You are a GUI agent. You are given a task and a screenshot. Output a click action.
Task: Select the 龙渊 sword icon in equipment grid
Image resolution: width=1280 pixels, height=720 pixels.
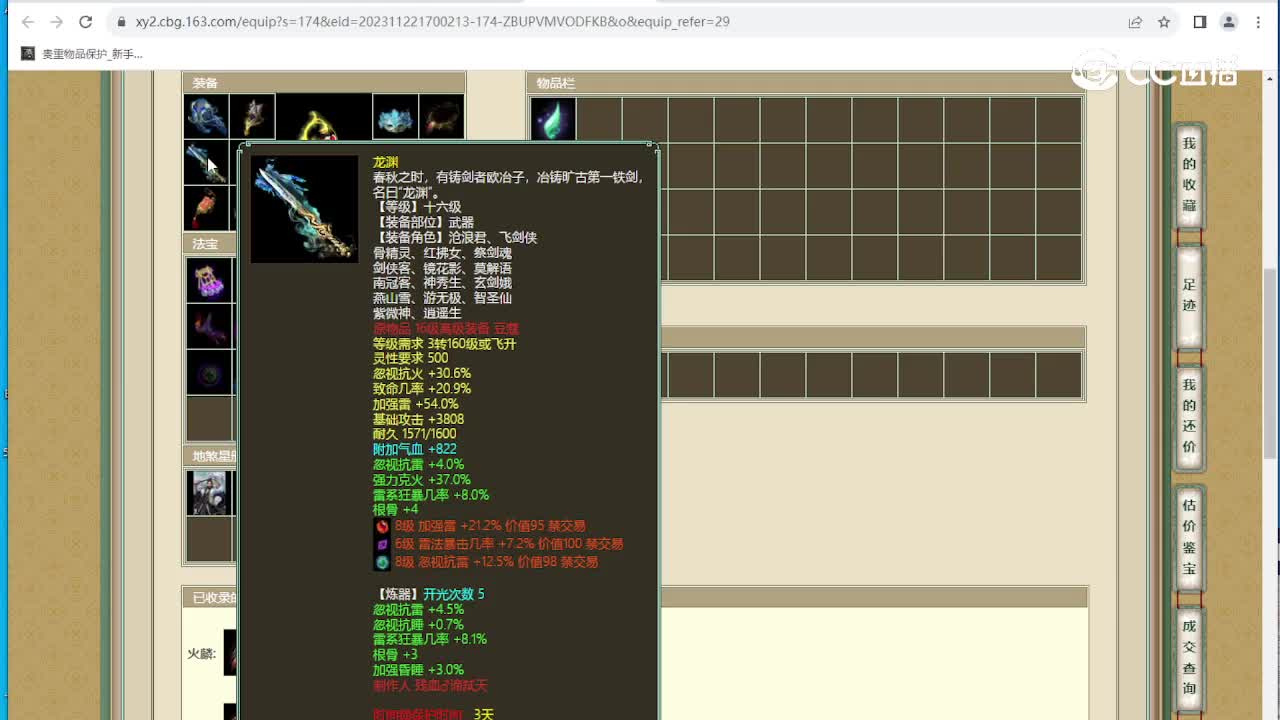coord(206,163)
